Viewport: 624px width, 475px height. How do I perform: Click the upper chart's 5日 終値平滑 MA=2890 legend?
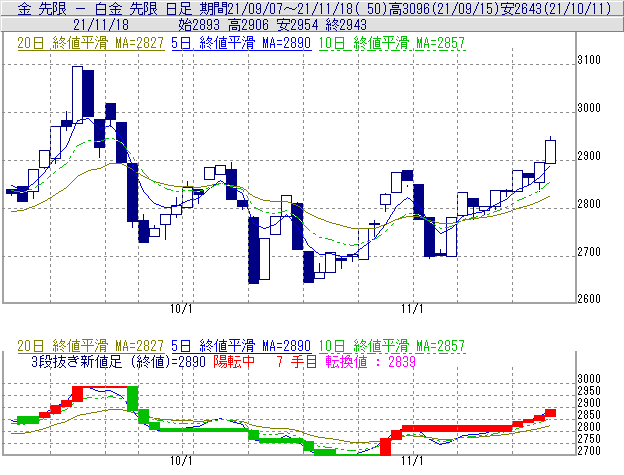(241, 43)
